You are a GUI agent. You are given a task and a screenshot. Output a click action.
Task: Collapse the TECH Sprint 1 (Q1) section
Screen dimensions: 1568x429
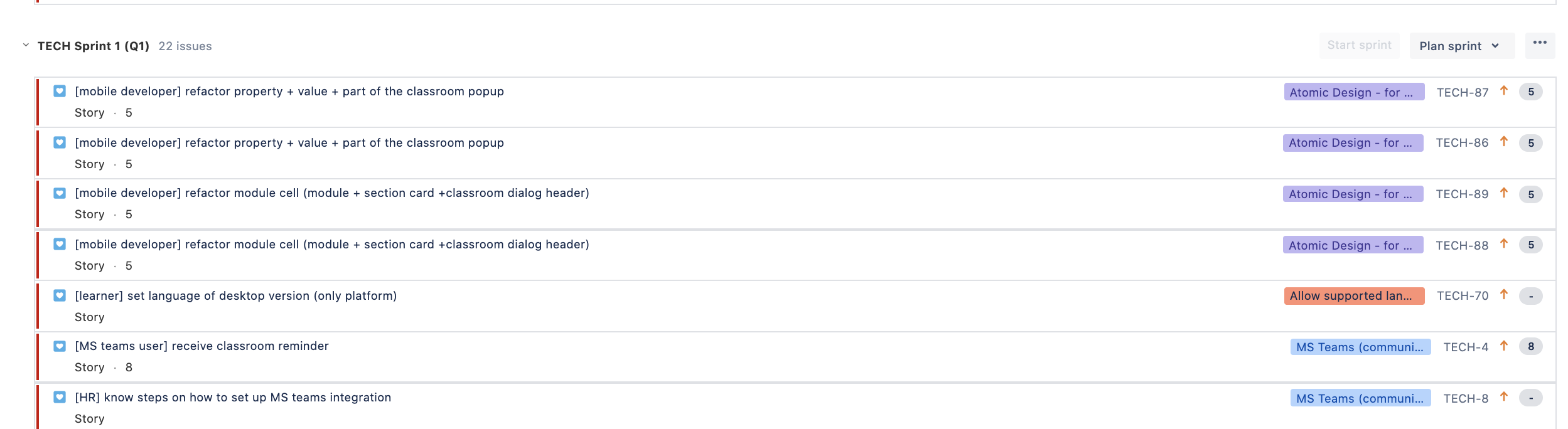tap(26, 45)
